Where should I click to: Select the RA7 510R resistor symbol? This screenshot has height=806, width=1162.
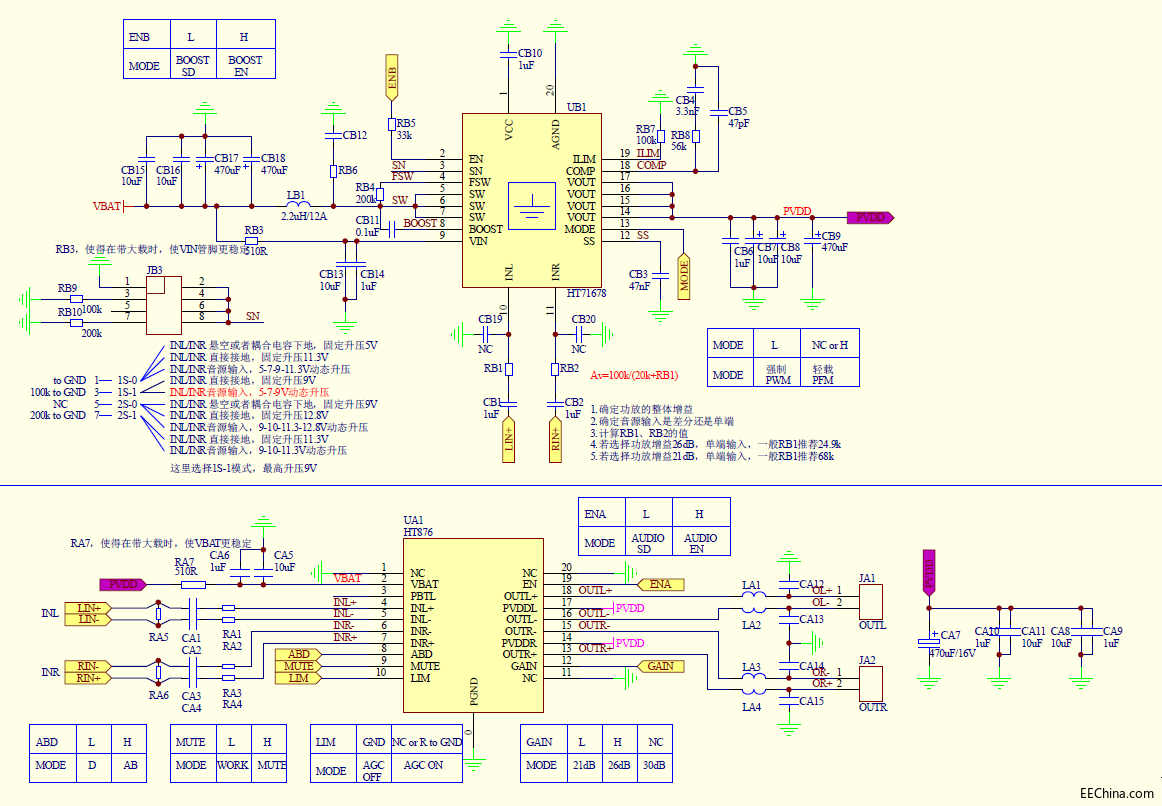[193, 584]
